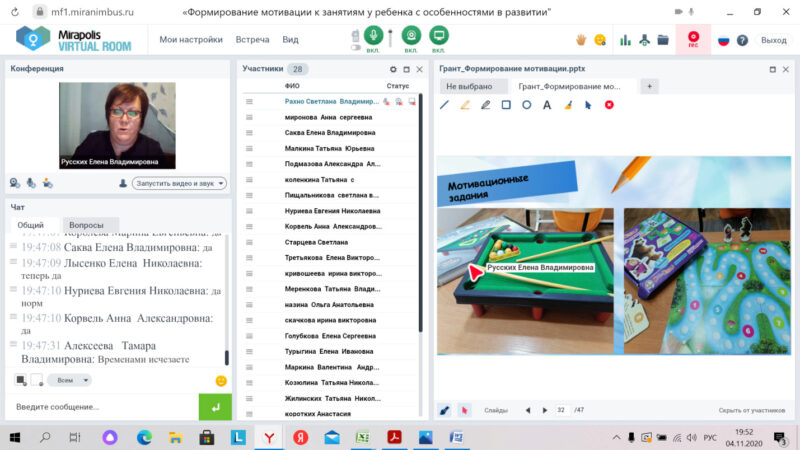Open chat emoji smiley picker
Image resolution: width=800 pixels, height=450 pixels.
click(221, 381)
